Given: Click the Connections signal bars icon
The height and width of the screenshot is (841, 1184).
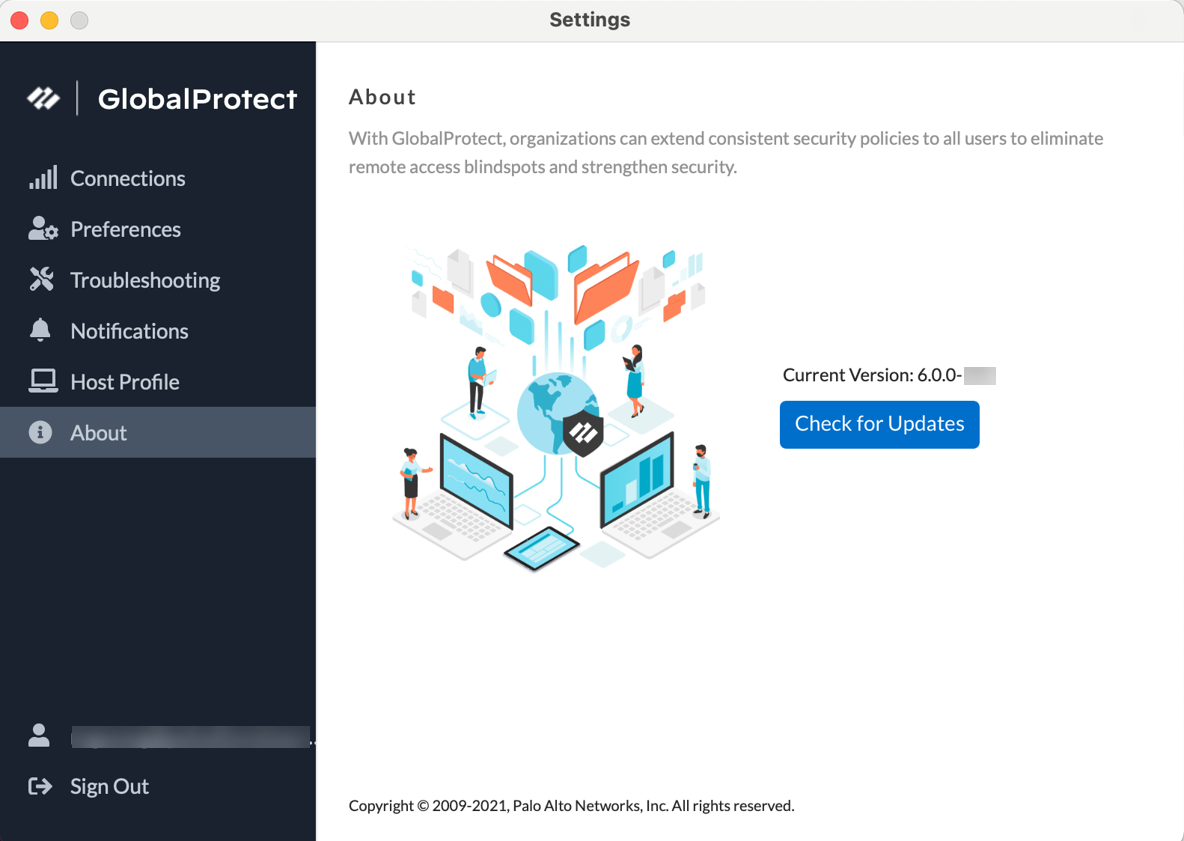Looking at the screenshot, I should tap(43, 178).
